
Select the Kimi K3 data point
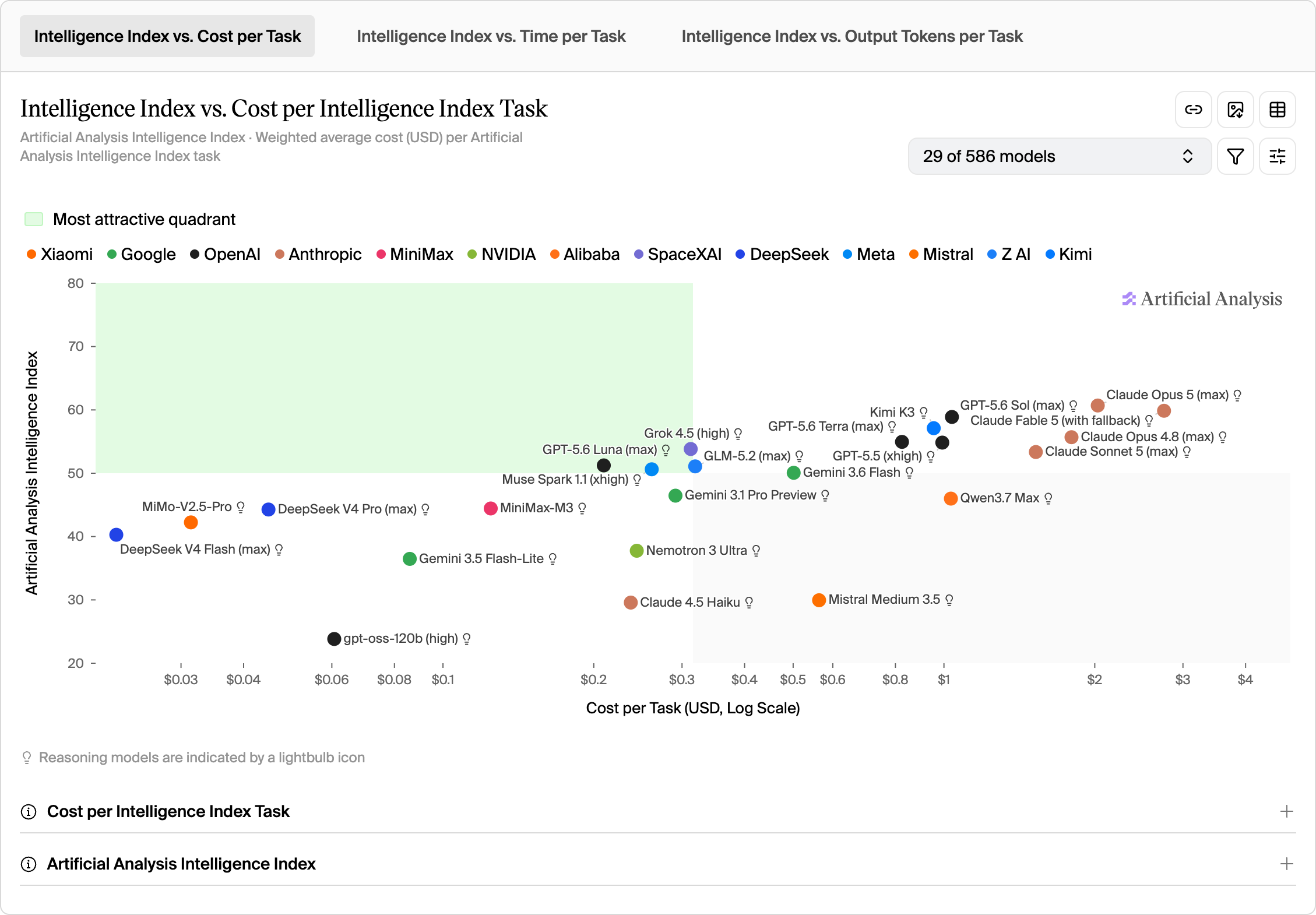point(934,428)
